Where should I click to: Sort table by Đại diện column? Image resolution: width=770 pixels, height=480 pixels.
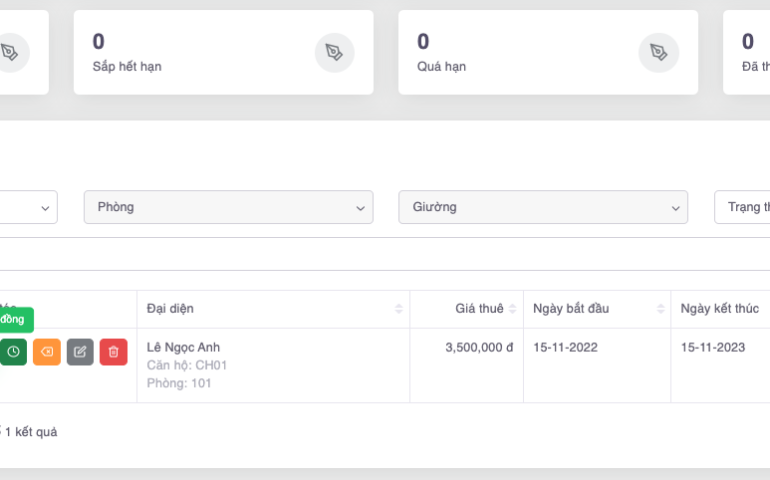(273, 308)
